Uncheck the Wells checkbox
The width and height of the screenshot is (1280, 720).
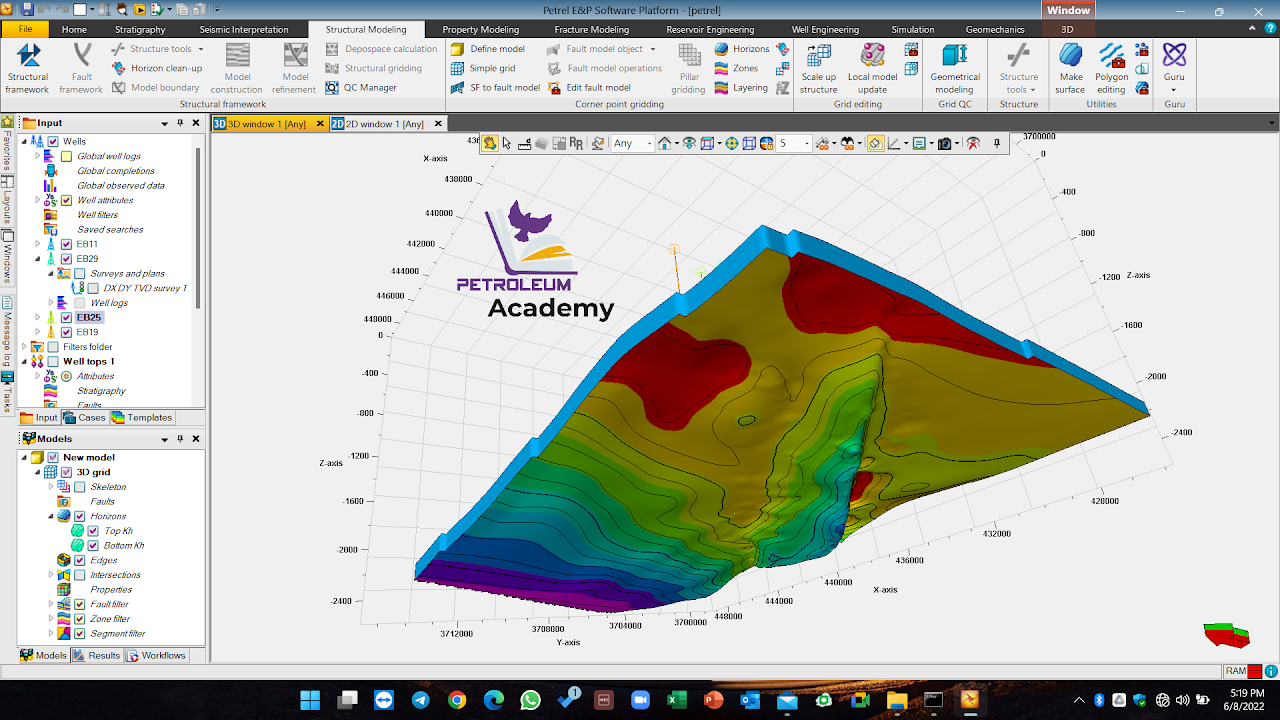(x=54, y=142)
